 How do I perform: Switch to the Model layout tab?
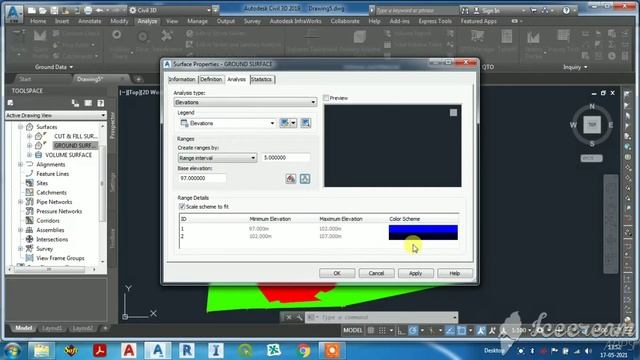(x=24, y=328)
